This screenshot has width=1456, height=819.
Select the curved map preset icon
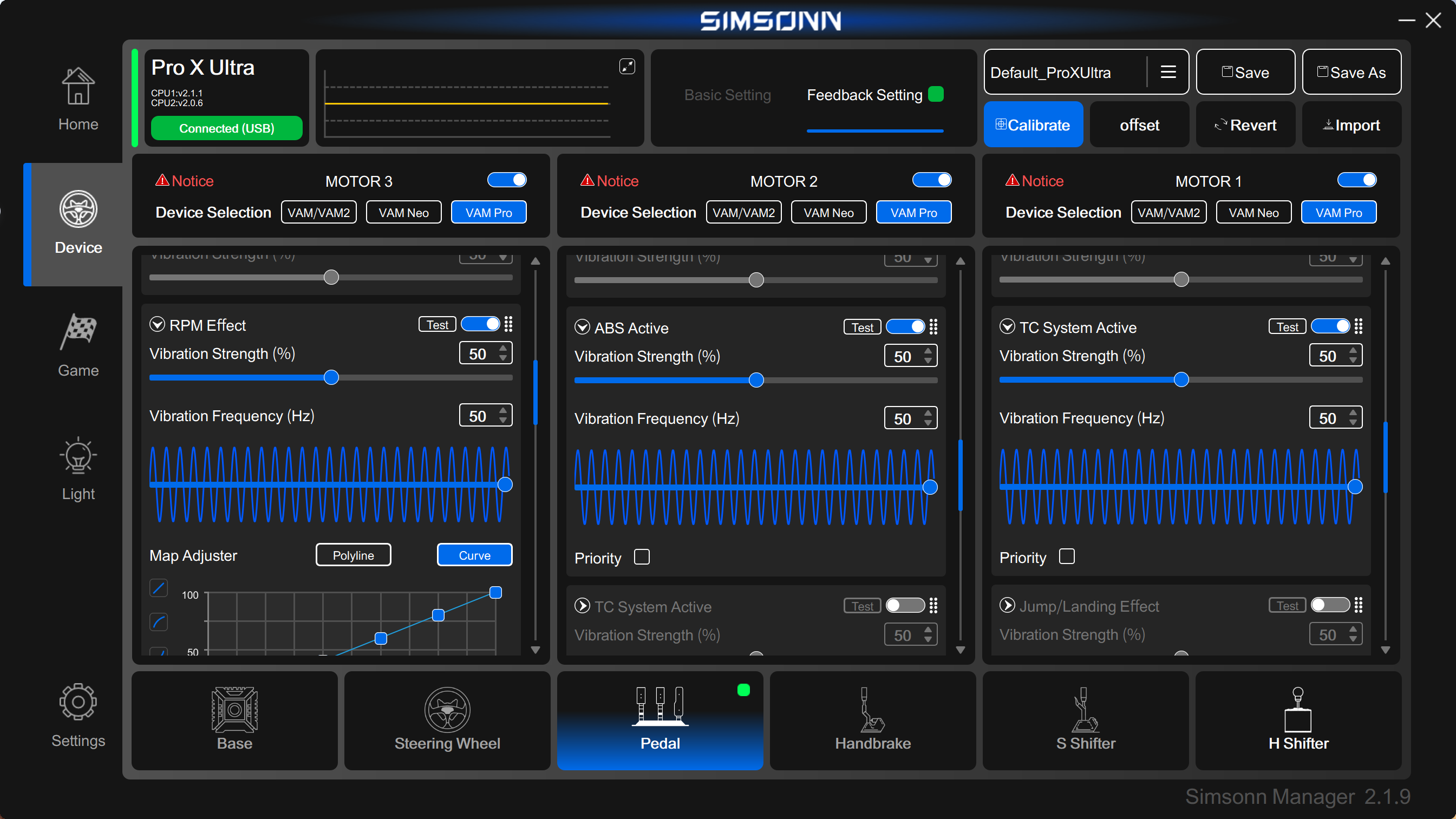tap(159, 622)
